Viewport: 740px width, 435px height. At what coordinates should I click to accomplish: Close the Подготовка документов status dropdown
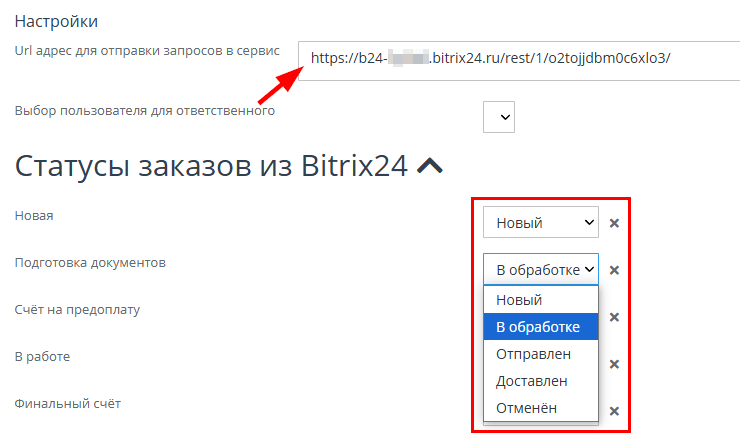pos(540,270)
